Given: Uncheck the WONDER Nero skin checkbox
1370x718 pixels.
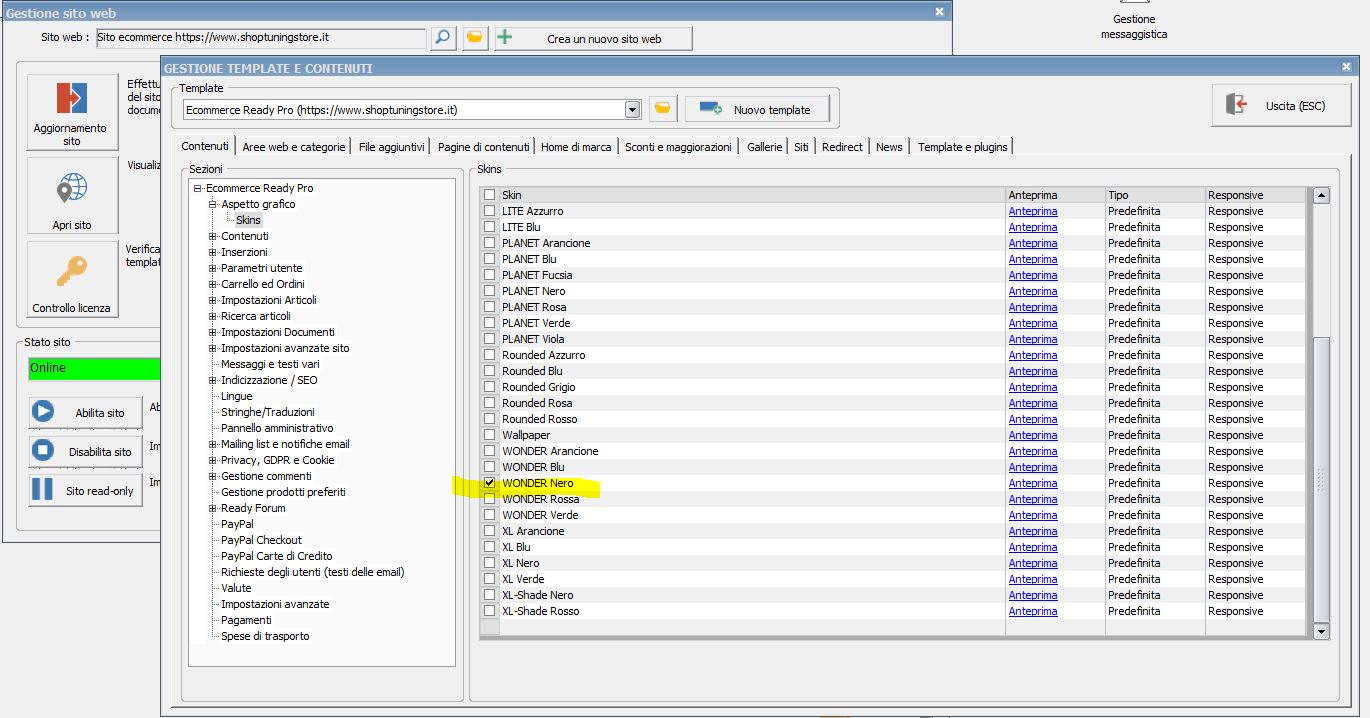Looking at the screenshot, I should click(489, 483).
